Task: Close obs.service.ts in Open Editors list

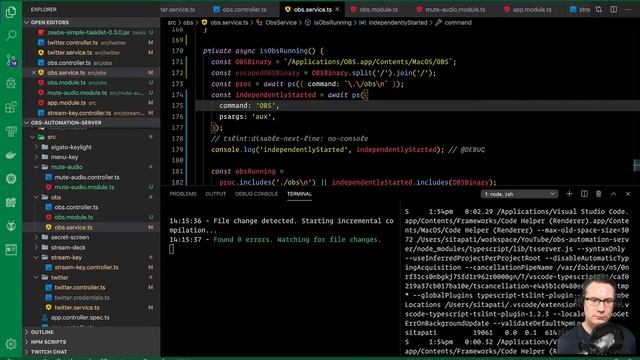Action: coord(33,73)
